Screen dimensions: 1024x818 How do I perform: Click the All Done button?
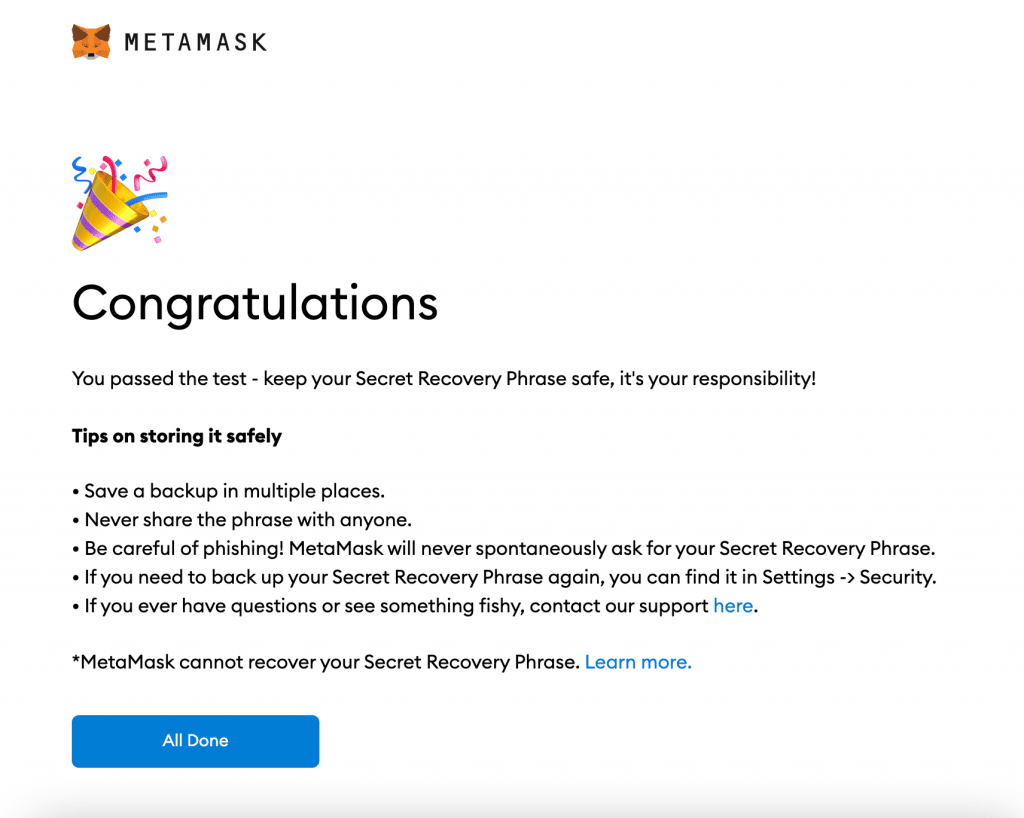point(195,741)
